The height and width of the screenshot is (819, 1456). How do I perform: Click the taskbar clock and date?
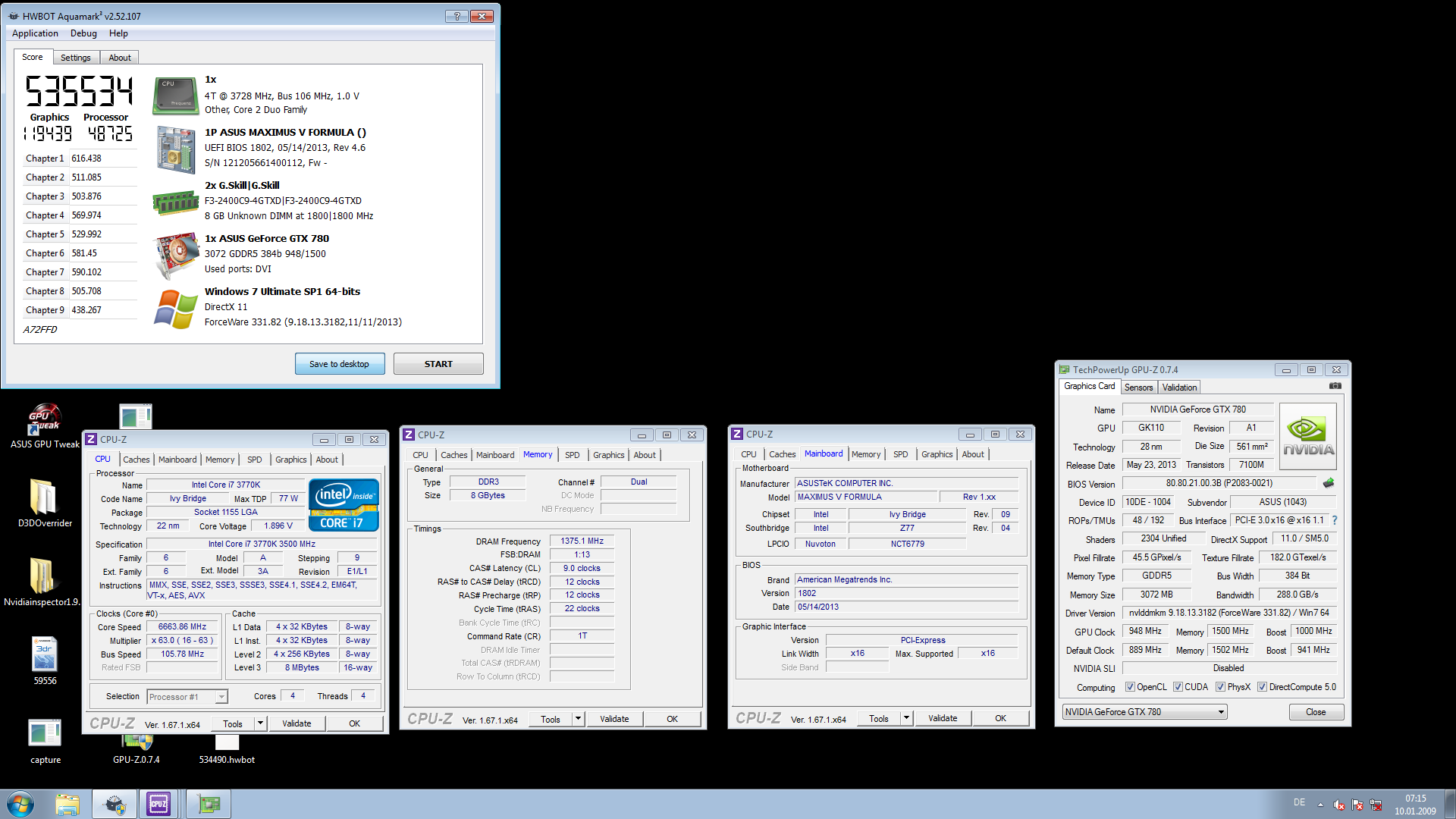click(1415, 805)
